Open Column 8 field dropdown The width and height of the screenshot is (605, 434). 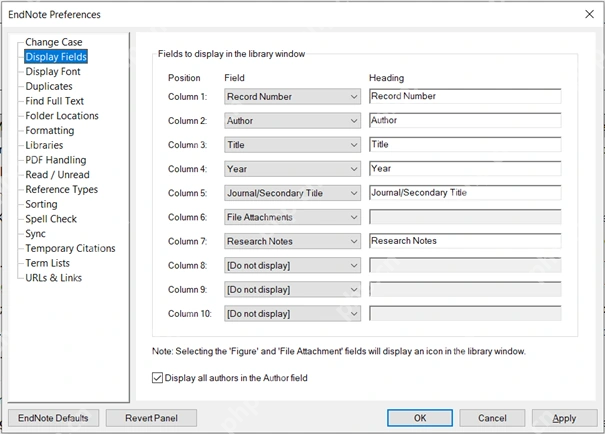292,265
